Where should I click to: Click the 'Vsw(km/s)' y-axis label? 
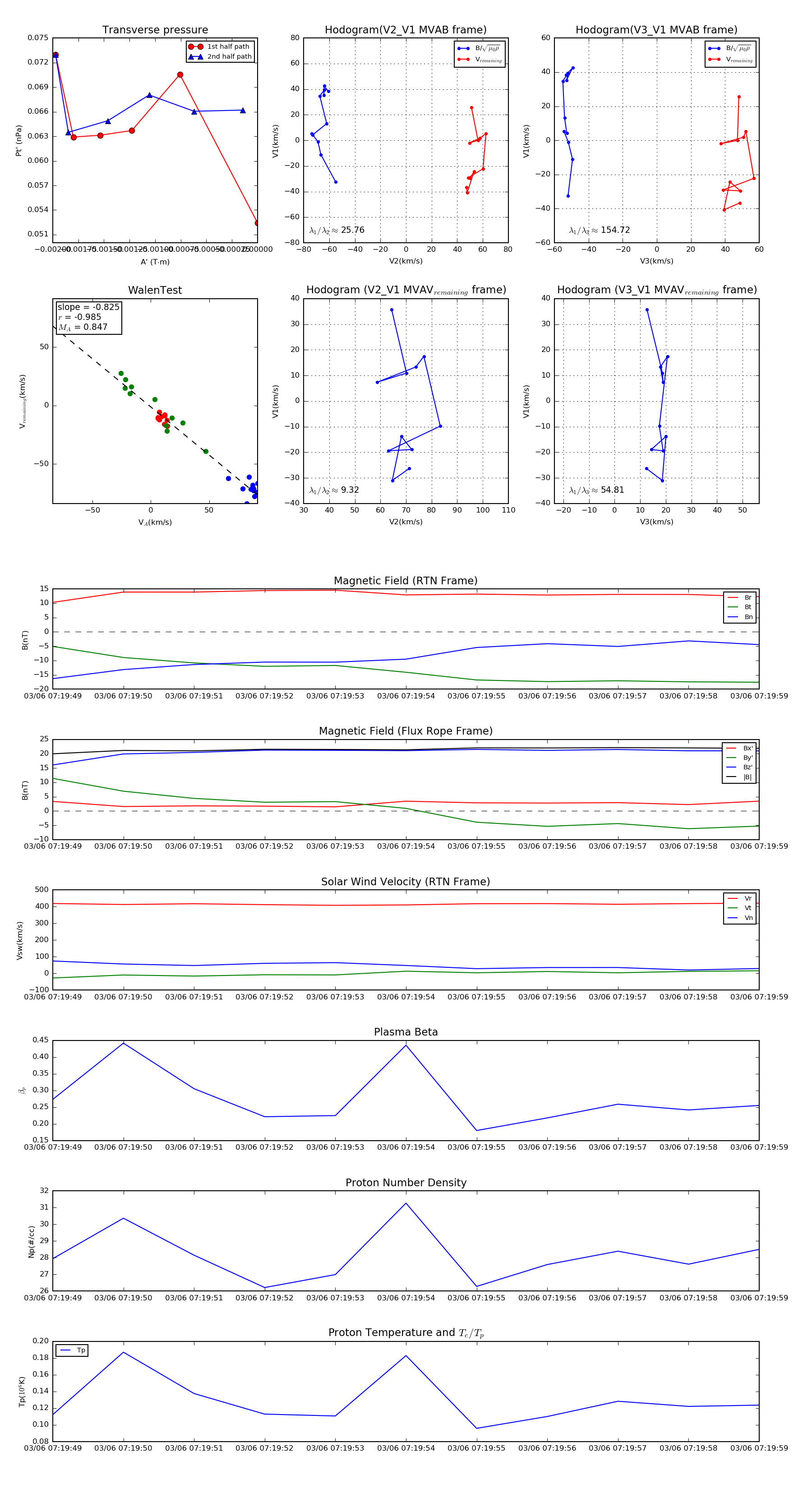point(20,940)
